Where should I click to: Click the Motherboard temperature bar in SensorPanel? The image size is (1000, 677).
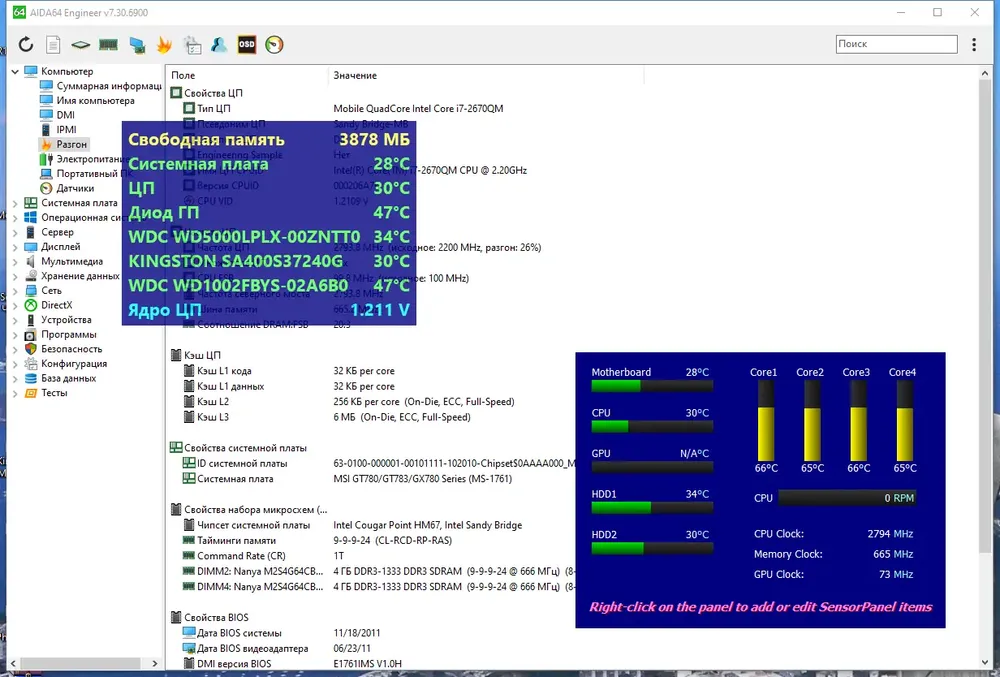(652, 386)
